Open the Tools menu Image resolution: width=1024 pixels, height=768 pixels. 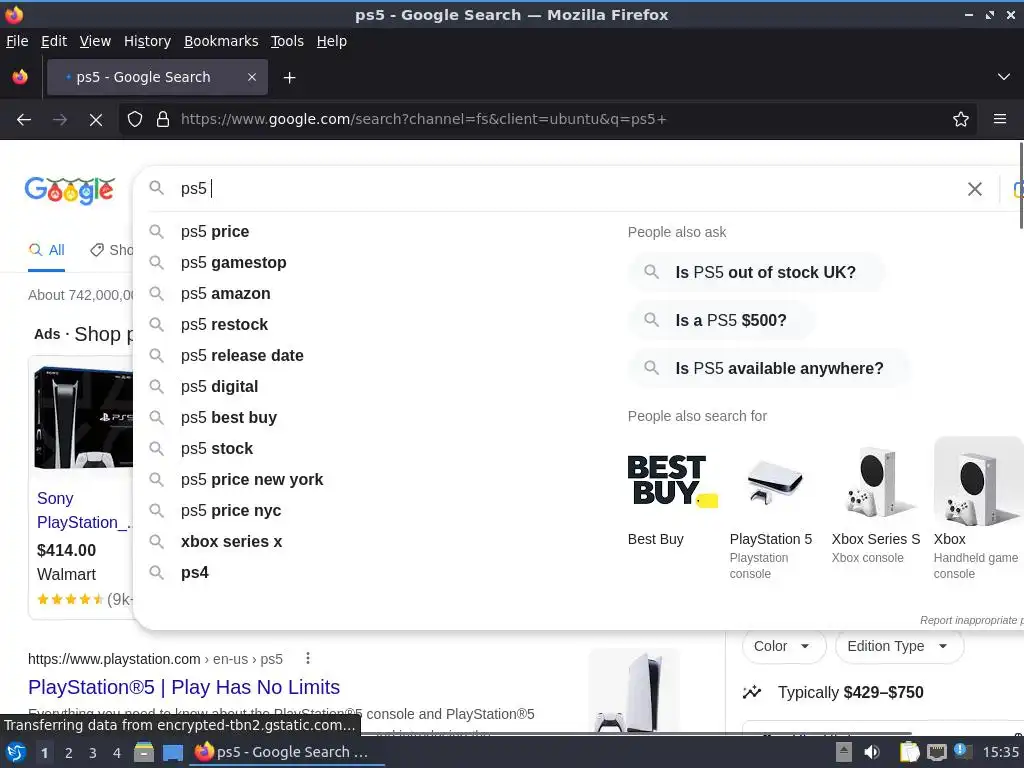click(x=287, y=41)
